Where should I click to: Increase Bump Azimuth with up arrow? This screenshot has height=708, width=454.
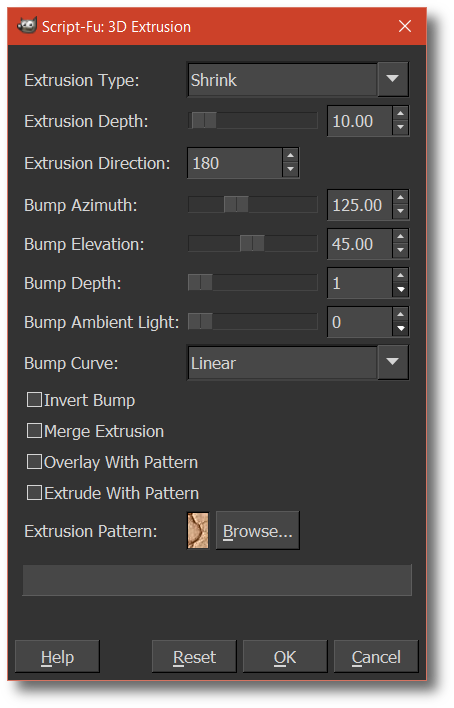pos(400,197)
